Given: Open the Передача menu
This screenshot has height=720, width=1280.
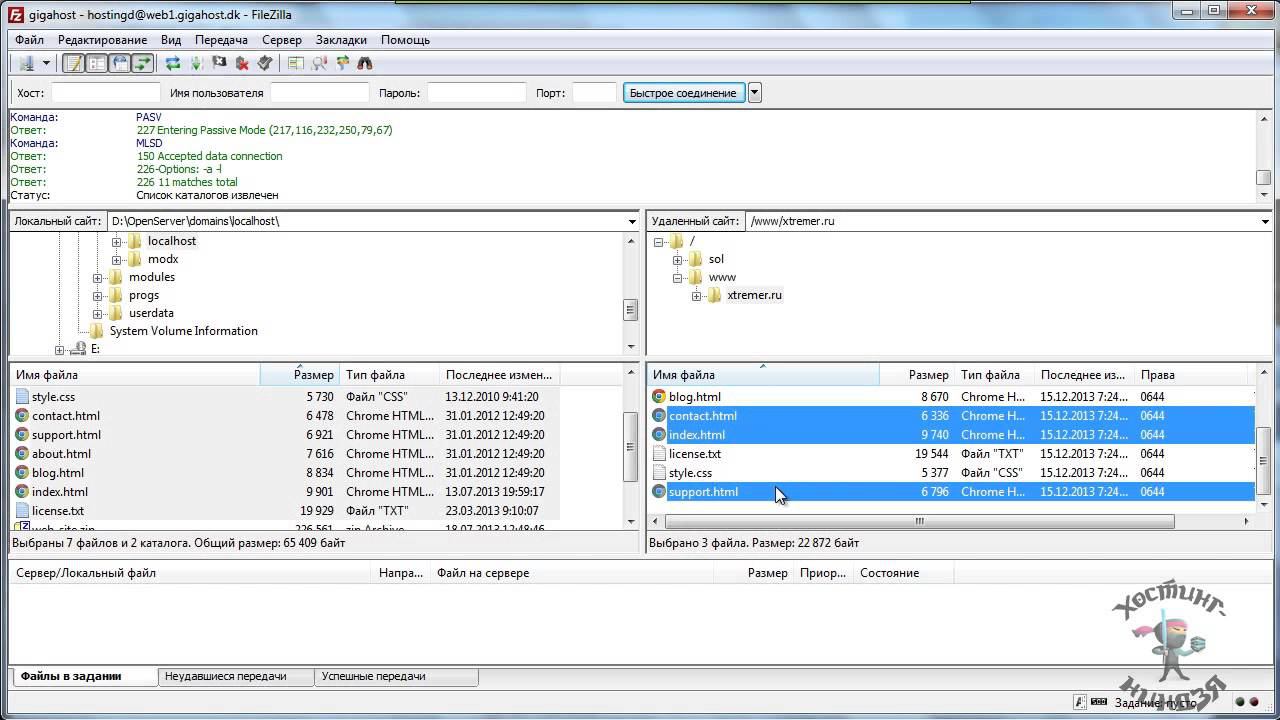Looking at the screenshot, I should pos(221,40).
